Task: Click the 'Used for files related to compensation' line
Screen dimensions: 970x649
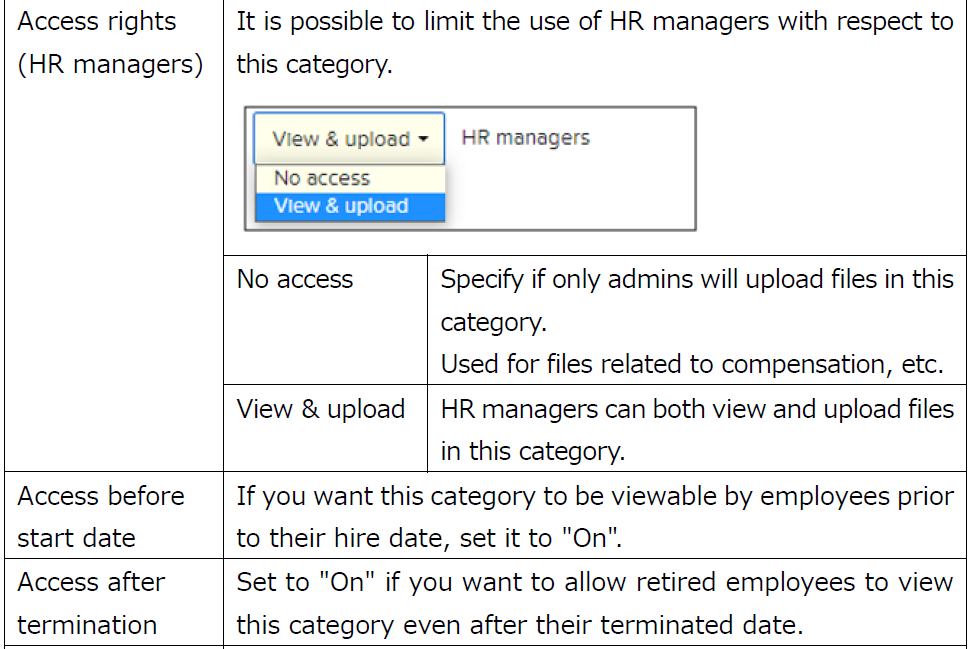Action: 692,365
